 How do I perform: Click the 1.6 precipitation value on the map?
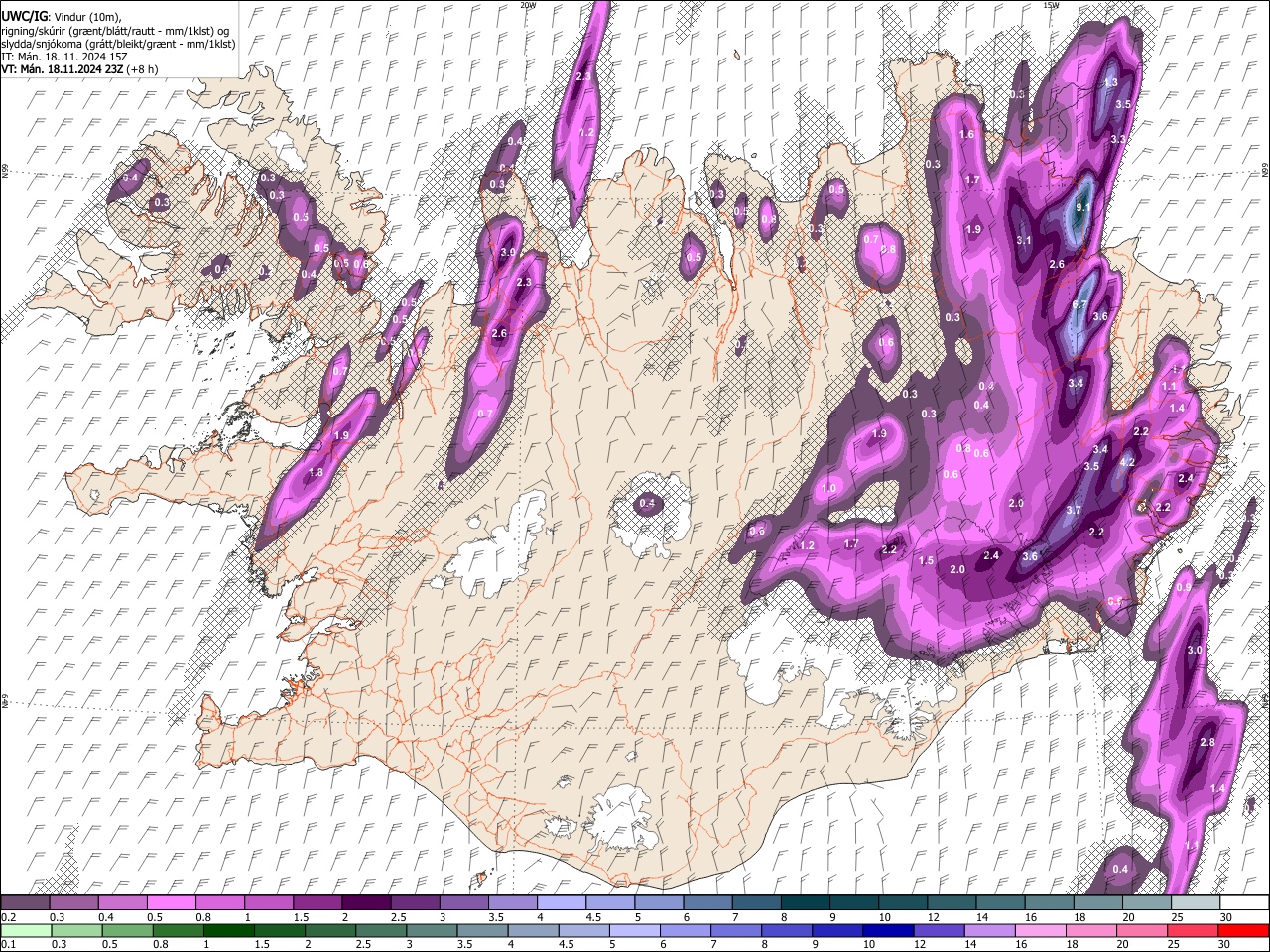[966, 134]
